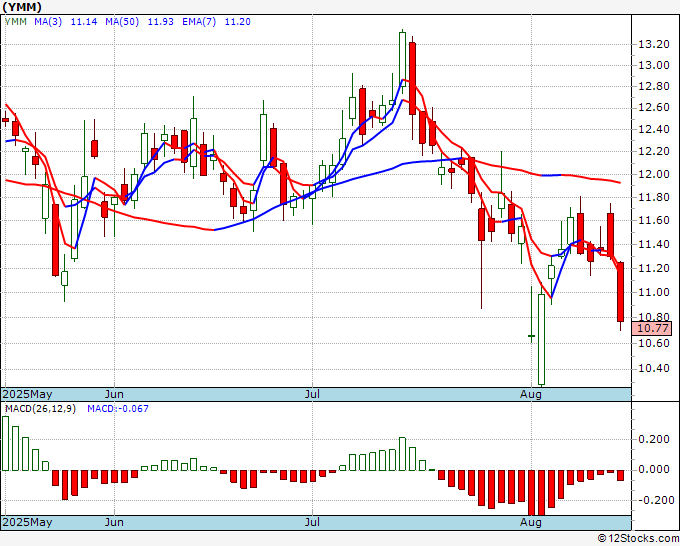Click the 13.00 price axis label
680x546 pixels.
pos(654,65)
